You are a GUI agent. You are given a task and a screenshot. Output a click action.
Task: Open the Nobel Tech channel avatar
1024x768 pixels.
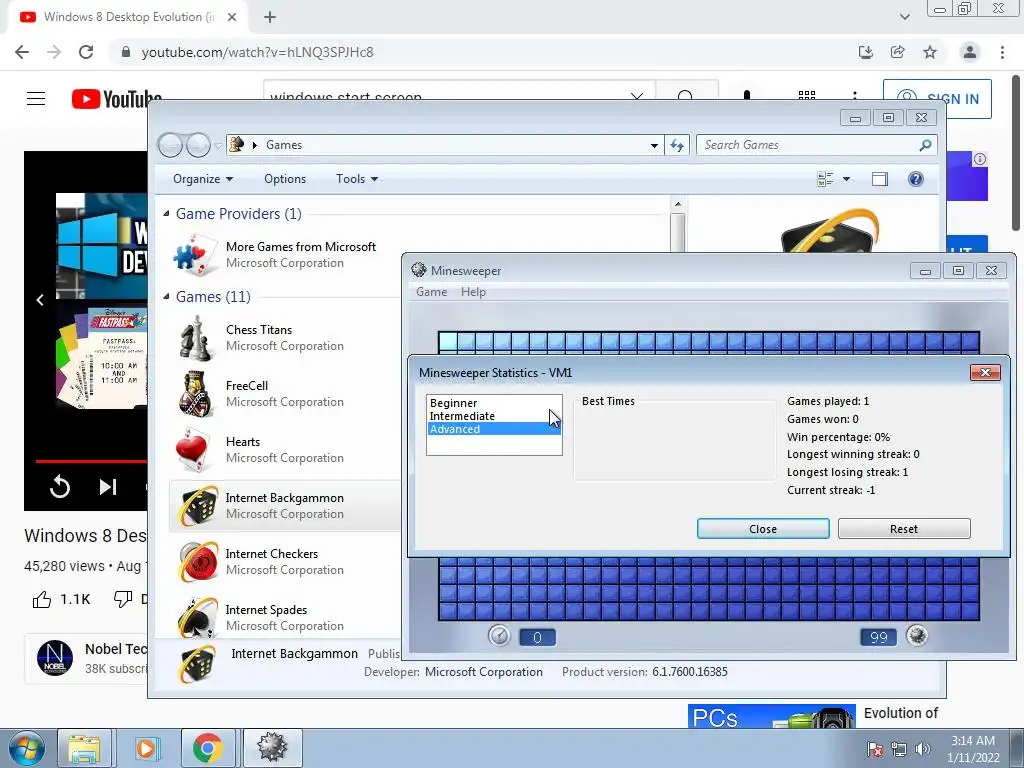(55, 658)
